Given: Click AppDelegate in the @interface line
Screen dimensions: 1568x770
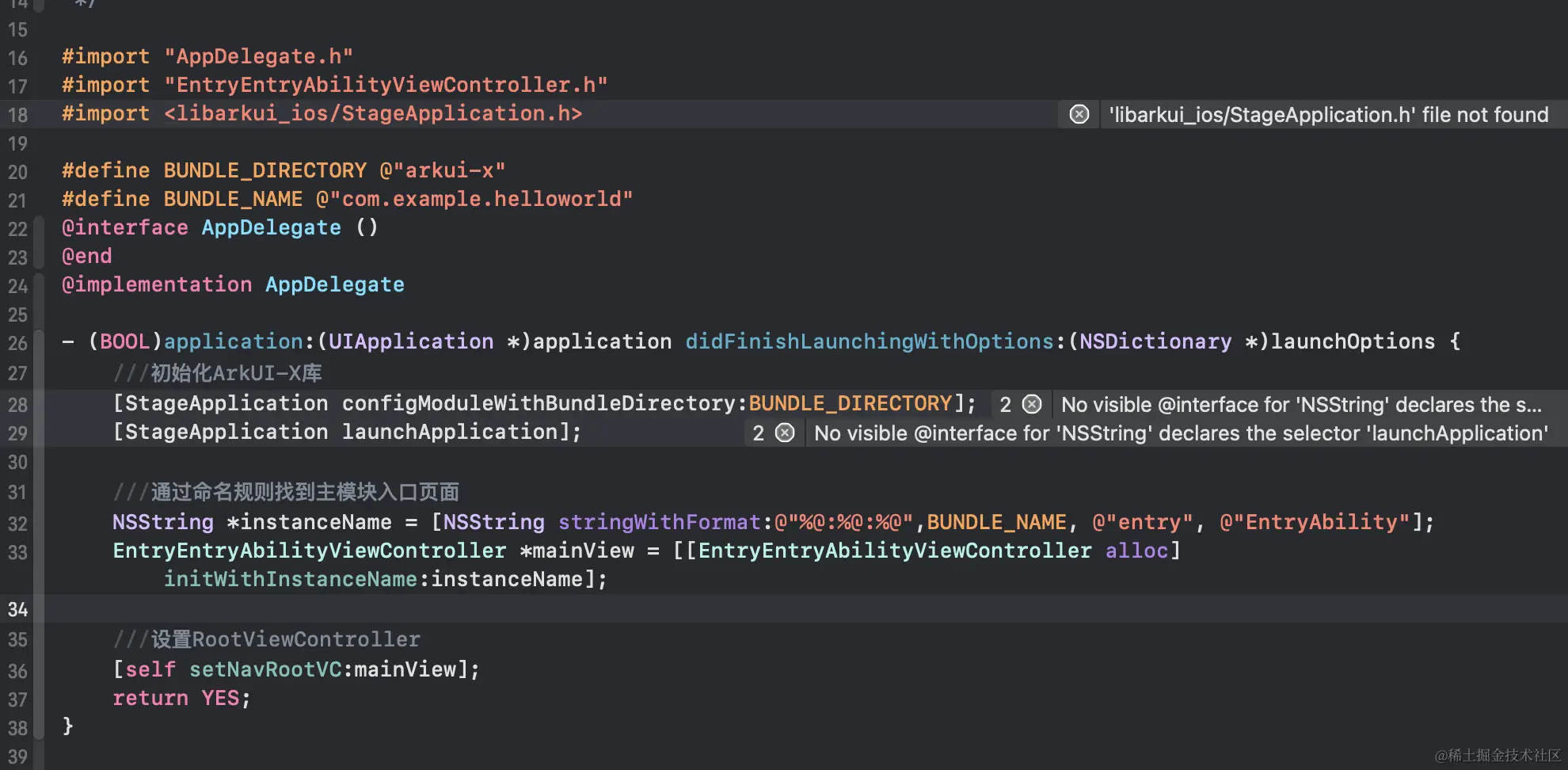Looking at the screenshot, I should click(x=271, y=227).
